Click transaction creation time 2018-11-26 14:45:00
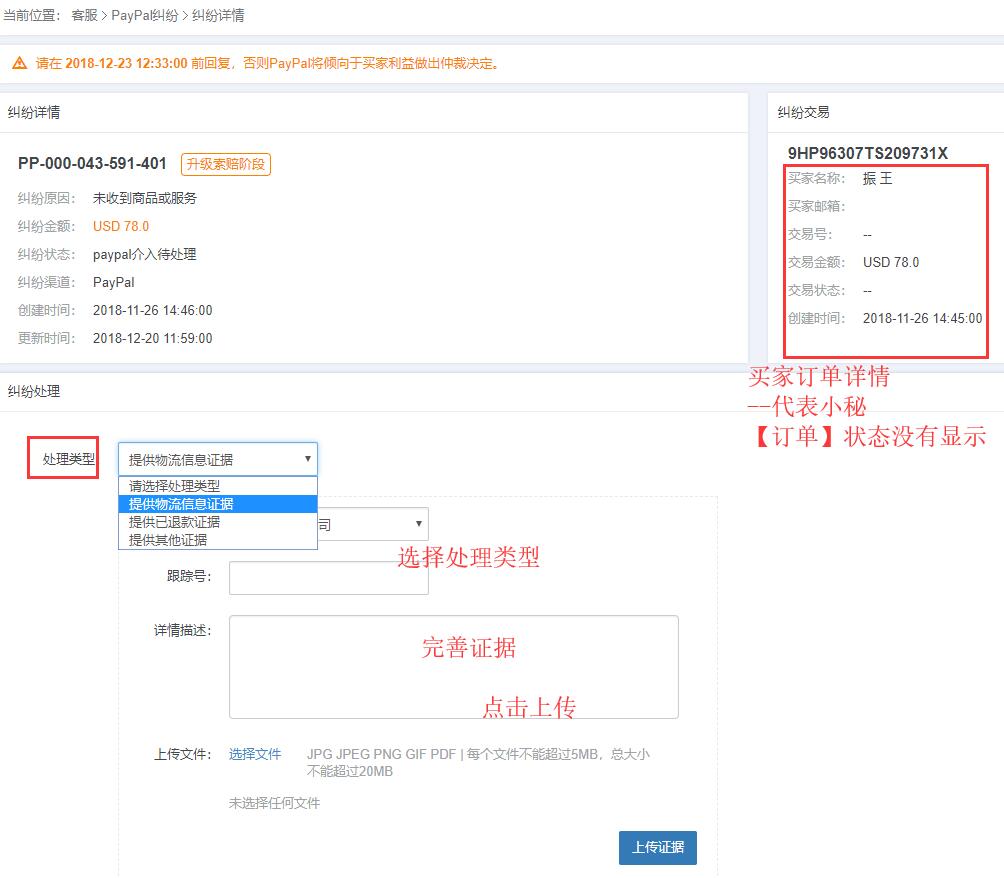Viewport: 1004px width, 878px height. [x=923, y=318]
